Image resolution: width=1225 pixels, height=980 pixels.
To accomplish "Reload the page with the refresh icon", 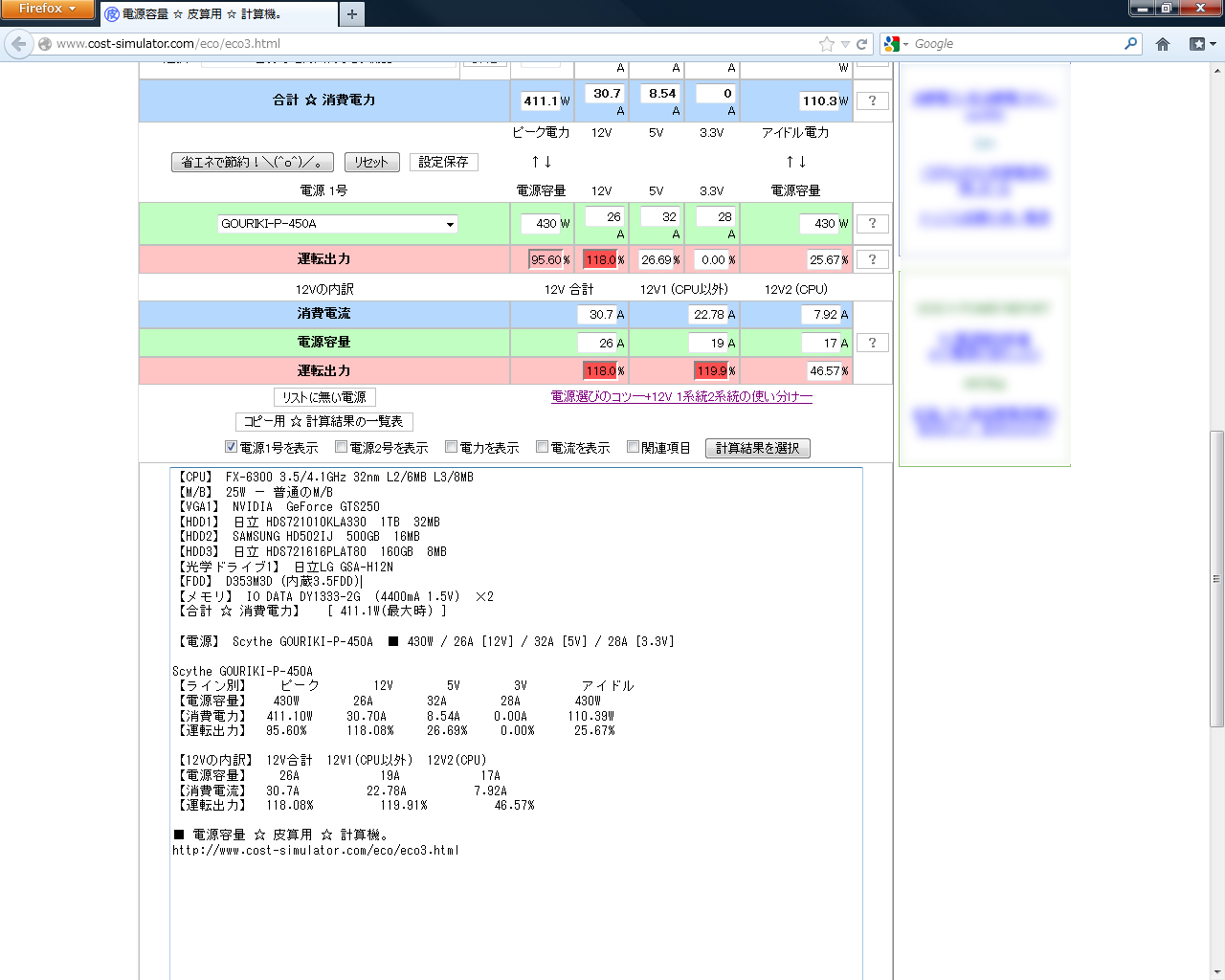I will pyautogui.click(x=861, y=44).
